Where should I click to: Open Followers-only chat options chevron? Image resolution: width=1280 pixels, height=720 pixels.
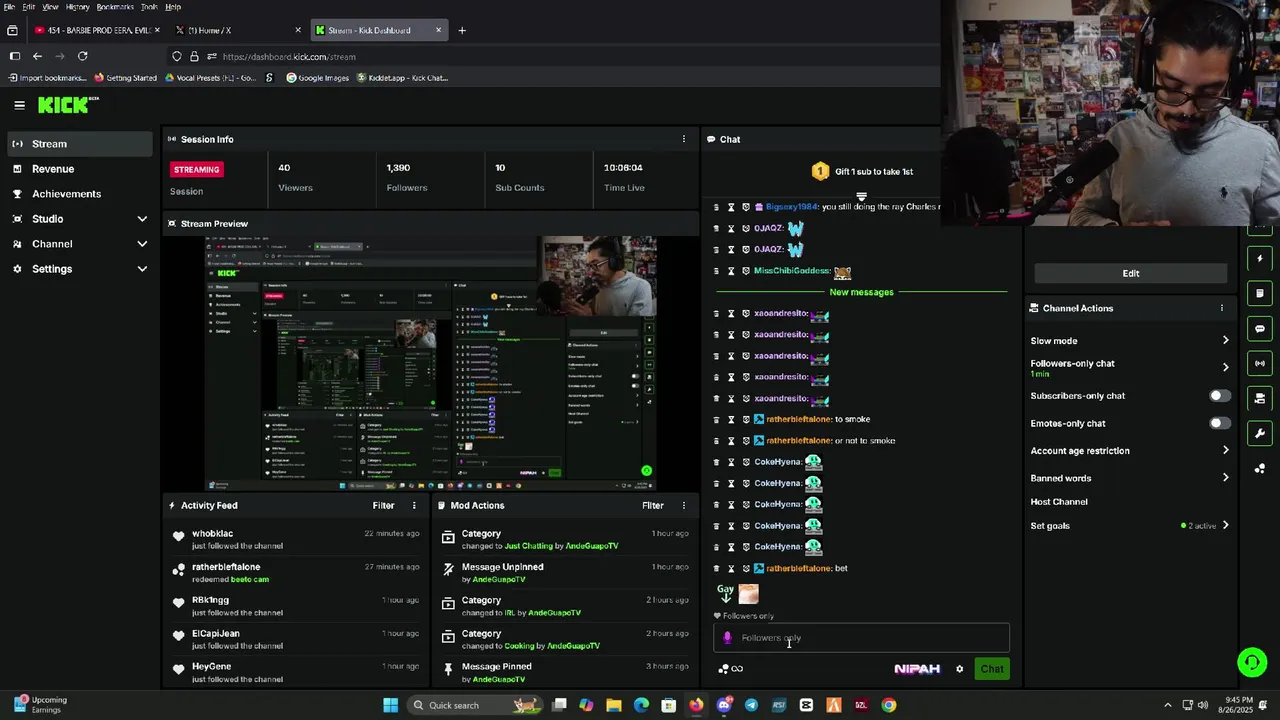1225,367
